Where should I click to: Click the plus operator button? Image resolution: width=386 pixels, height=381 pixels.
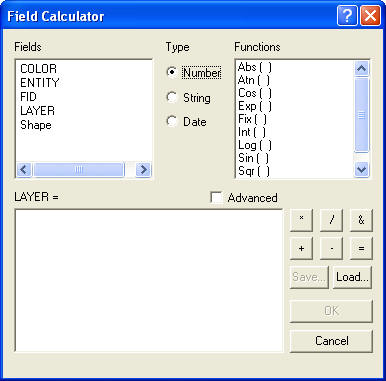point(301,248)
